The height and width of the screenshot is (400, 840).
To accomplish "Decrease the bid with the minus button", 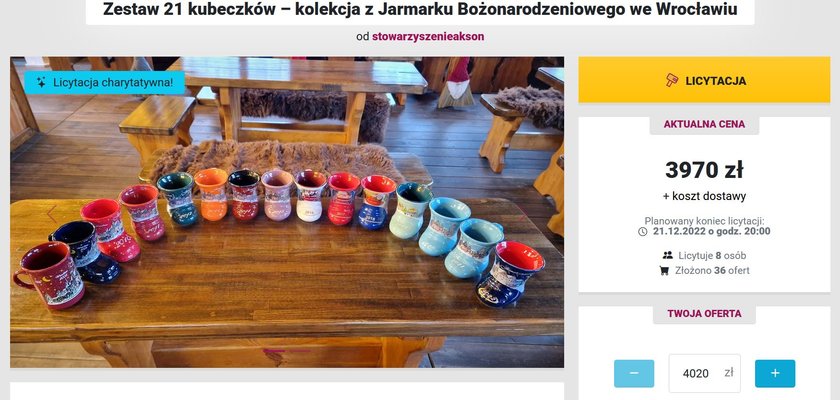I will (x=634, y=373).
